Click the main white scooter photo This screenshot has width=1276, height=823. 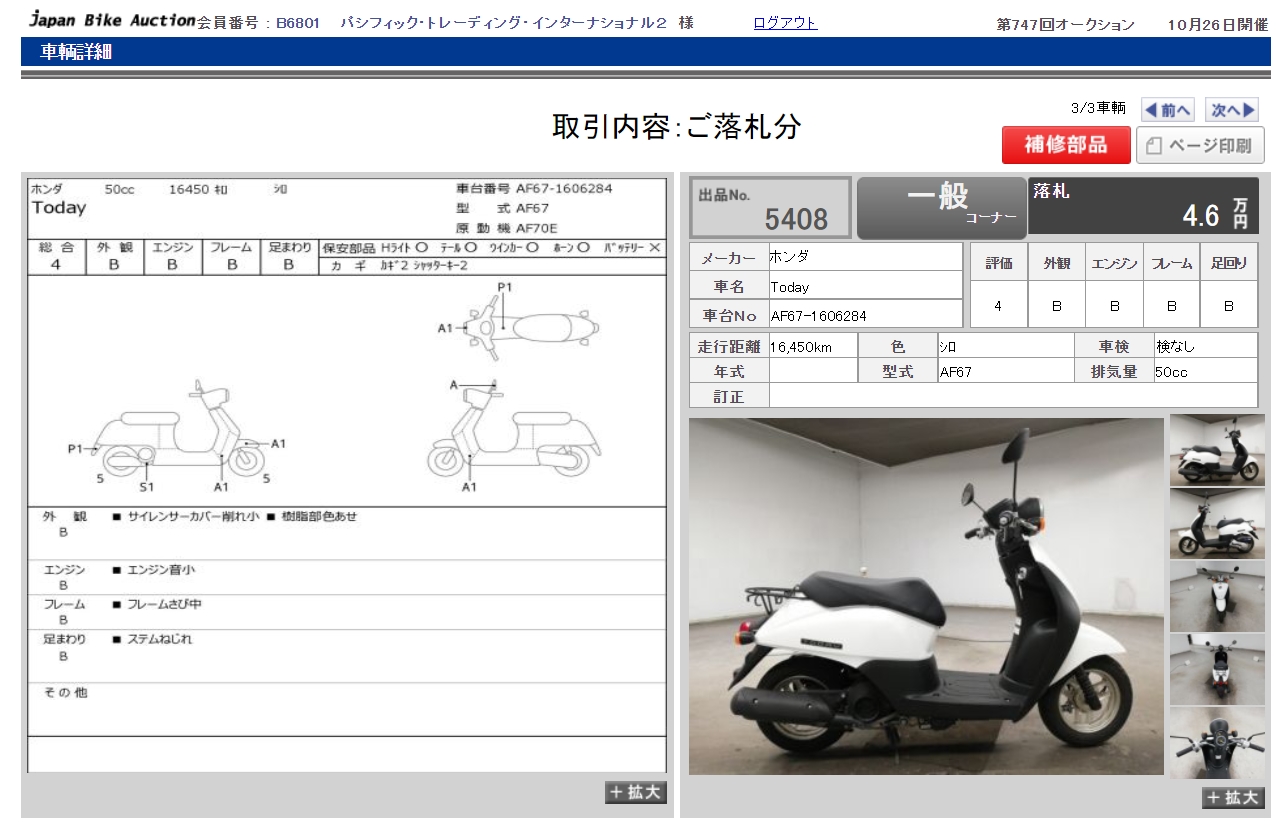point(926,596)
